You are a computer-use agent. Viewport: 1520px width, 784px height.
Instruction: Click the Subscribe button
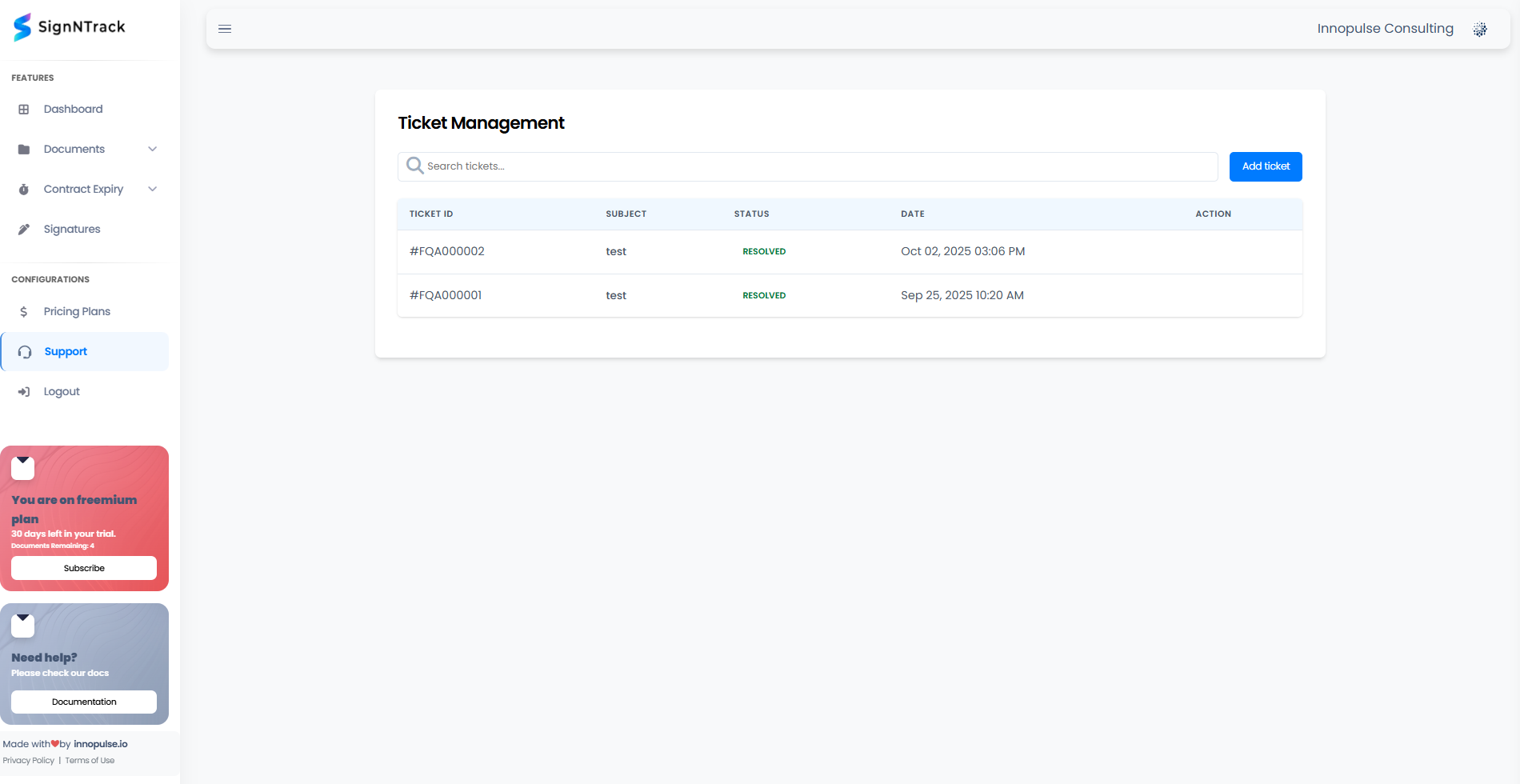coord(84,568)
